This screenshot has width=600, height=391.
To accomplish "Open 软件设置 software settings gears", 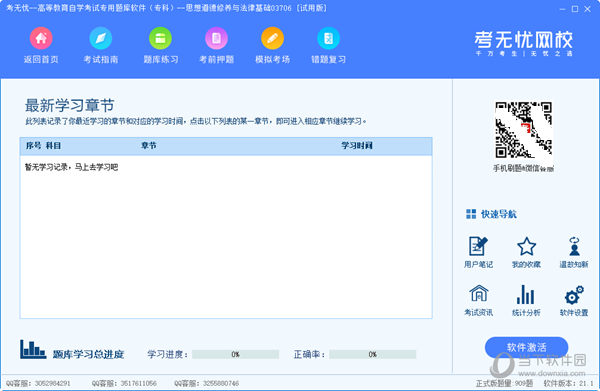I will [x=574, y=295].
